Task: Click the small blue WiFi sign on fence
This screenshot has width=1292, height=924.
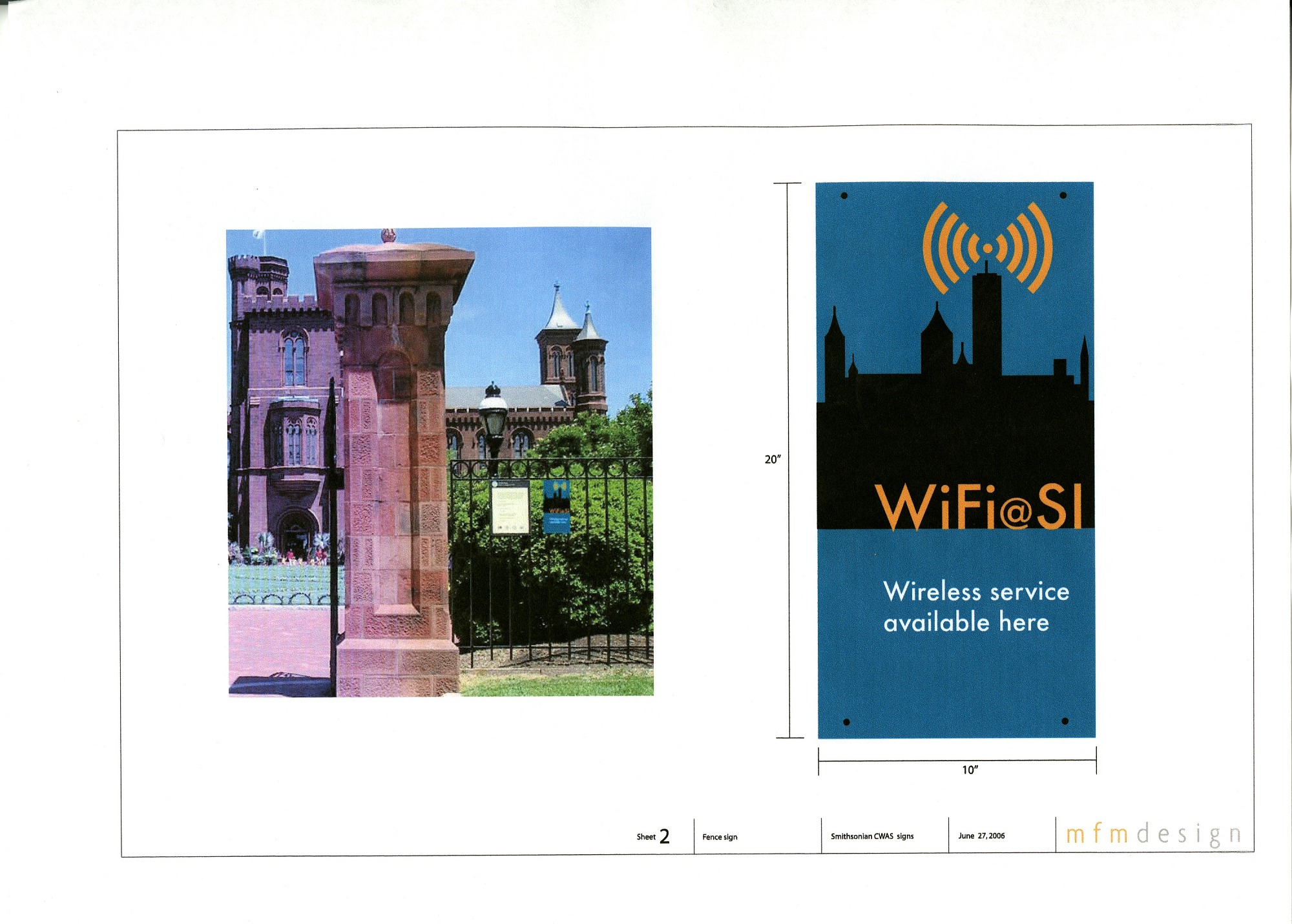Action: 557,507
